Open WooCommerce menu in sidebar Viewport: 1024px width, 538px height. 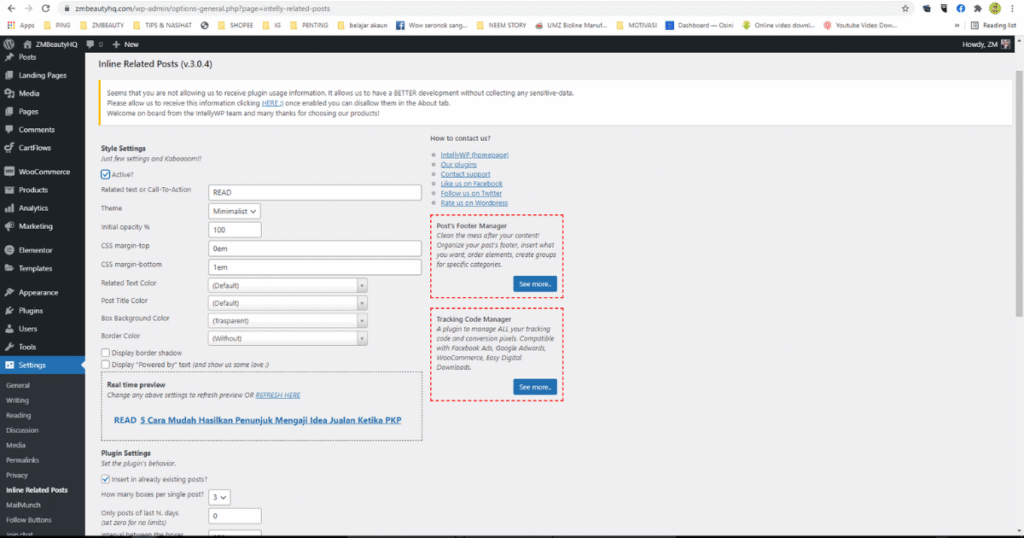pyautogui.click(x=42, y=172)
